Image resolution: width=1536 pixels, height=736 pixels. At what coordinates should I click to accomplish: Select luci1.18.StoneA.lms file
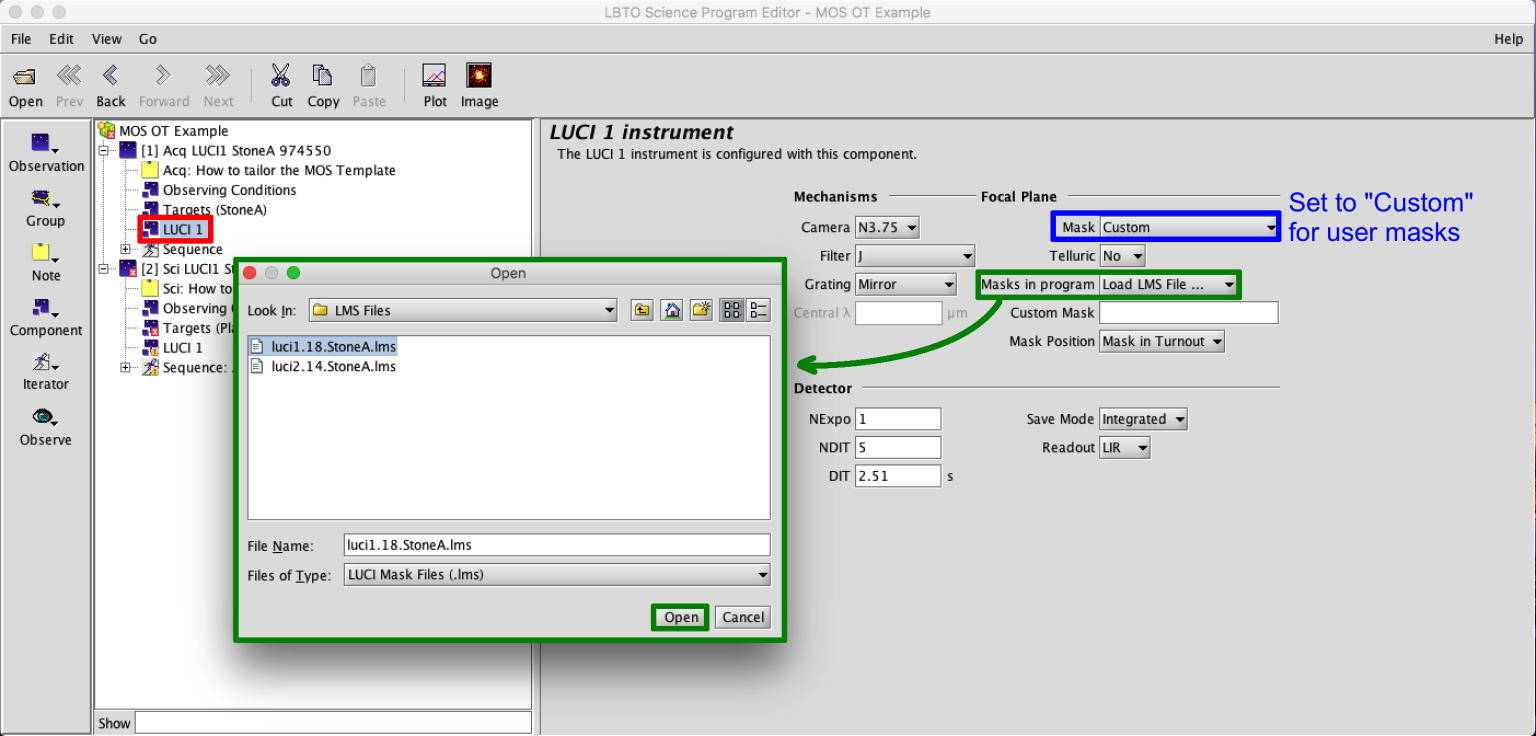[324, 347]
